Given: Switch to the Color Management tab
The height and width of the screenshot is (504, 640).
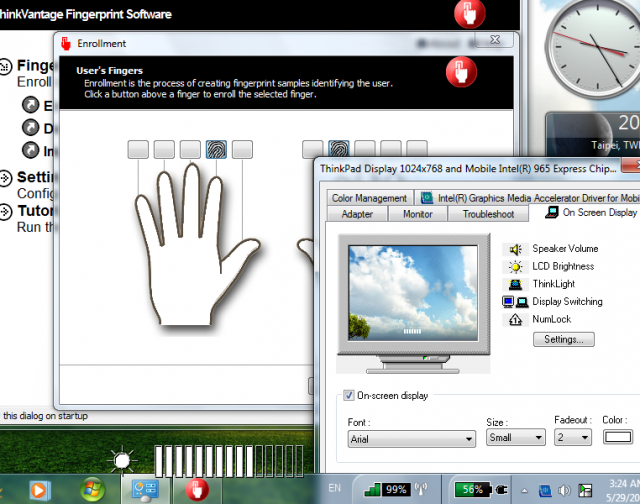Looking at the screenshot, I should point(369,198).
